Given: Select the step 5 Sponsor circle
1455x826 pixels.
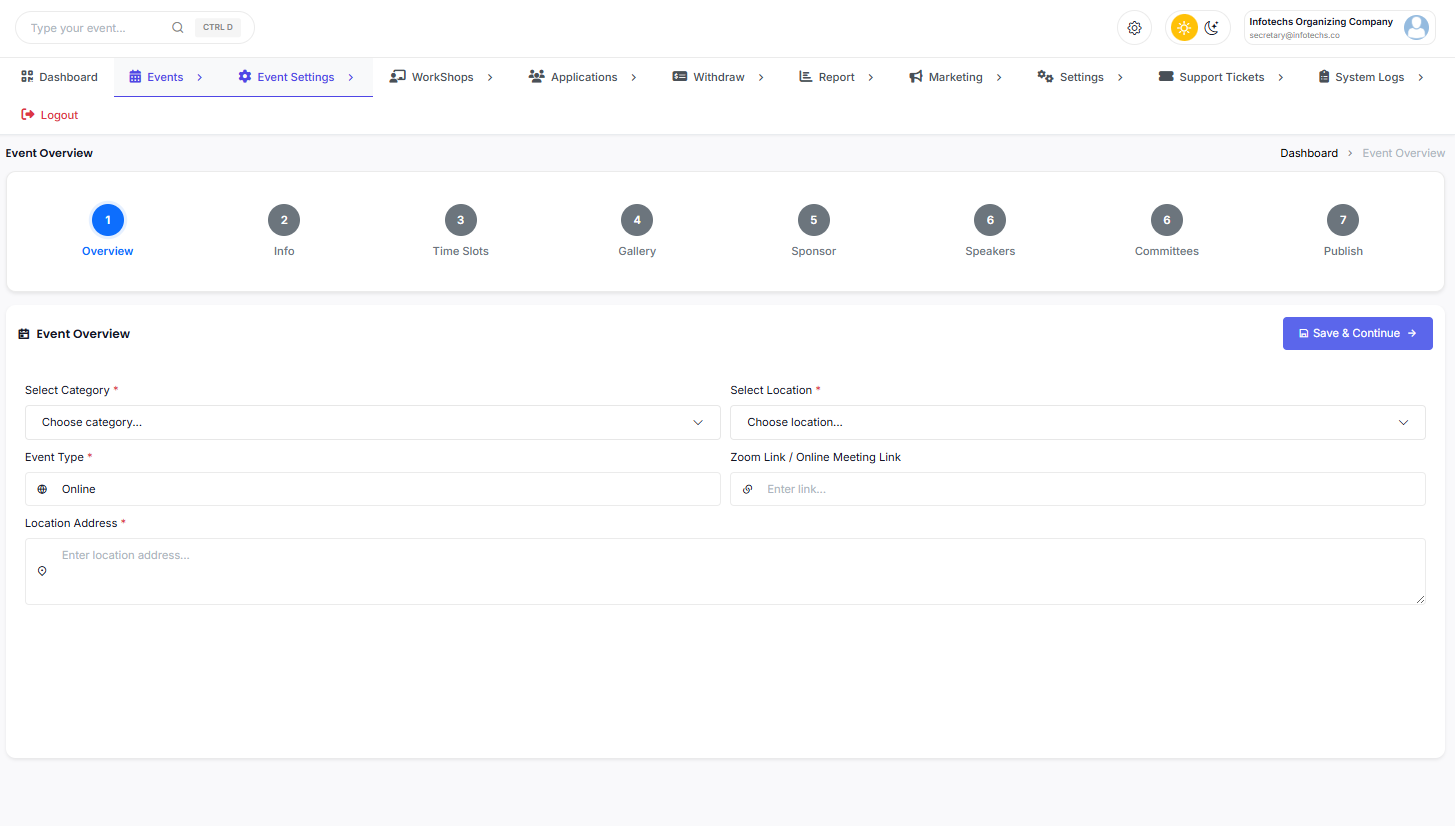Looking at the screenshot, I should pyautogui.click(x=813, y=221).
